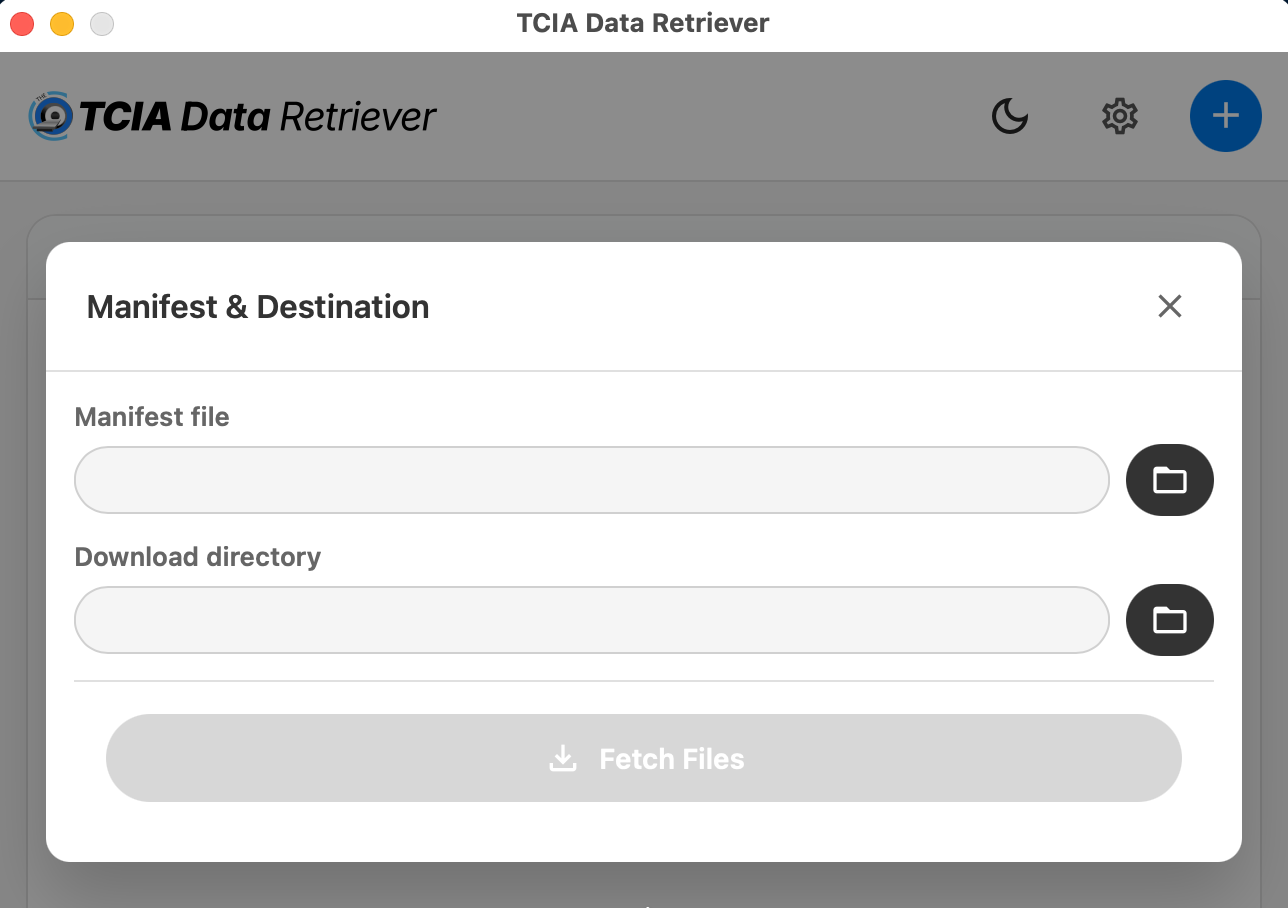
Task: Click the Manifest & Destination heading
Action: [258, 306]
